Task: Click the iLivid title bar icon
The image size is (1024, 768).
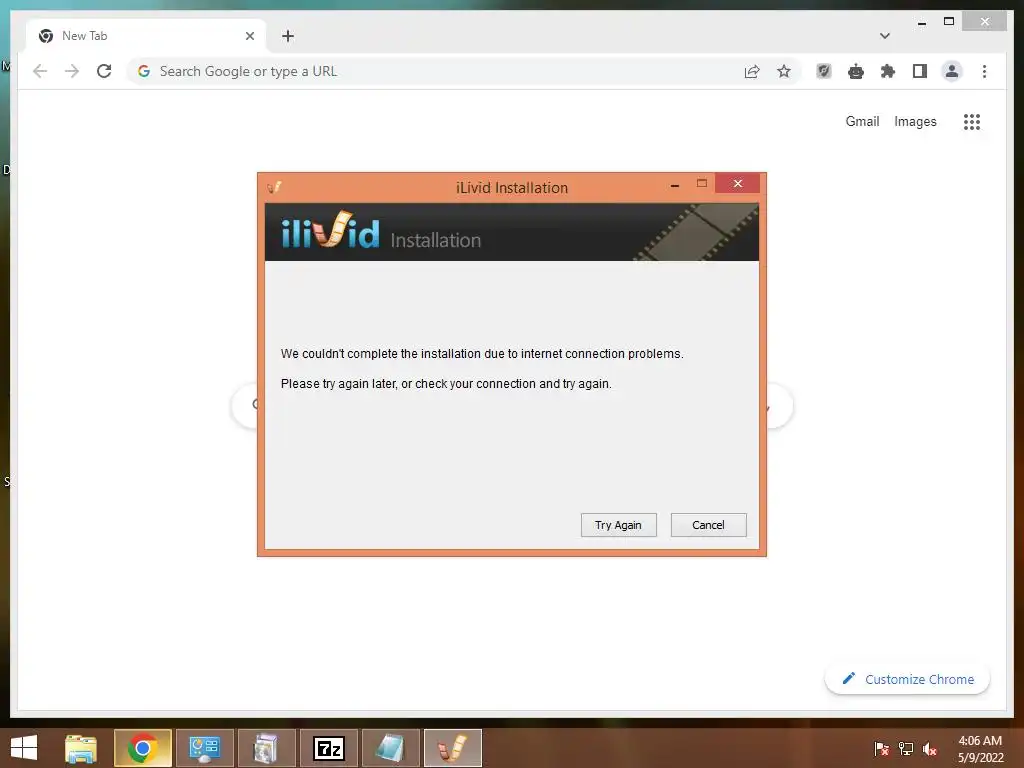Action: [x=274, y=188]
